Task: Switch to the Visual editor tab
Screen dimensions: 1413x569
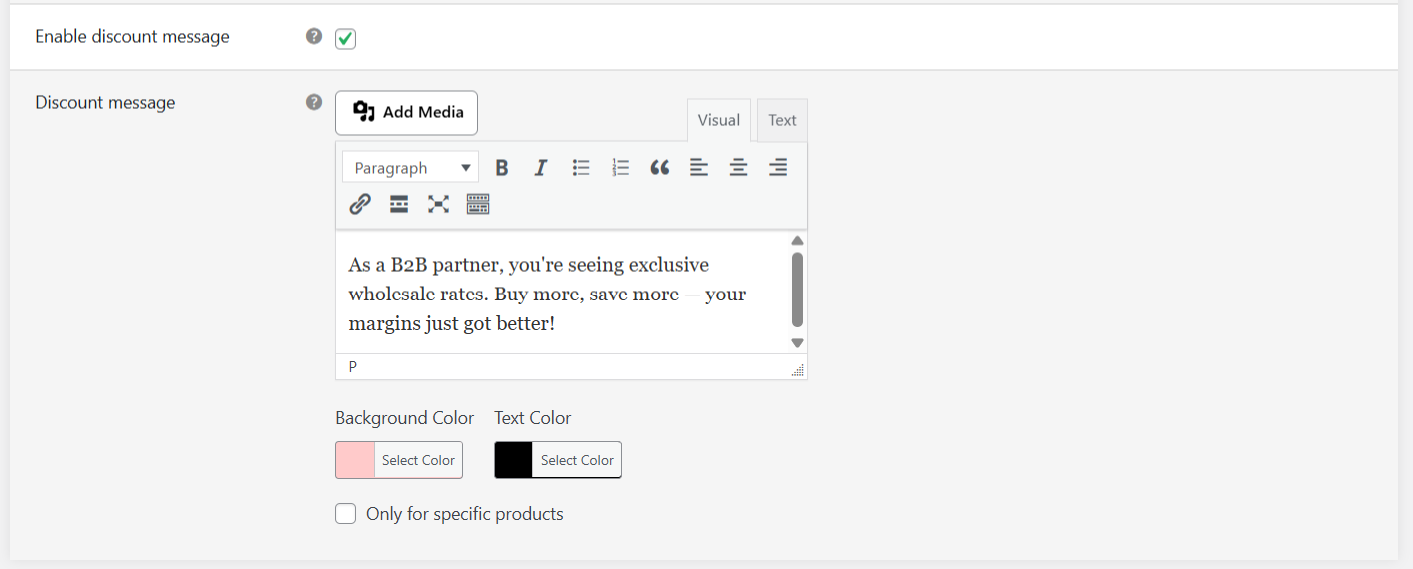Action: point(718,120)
